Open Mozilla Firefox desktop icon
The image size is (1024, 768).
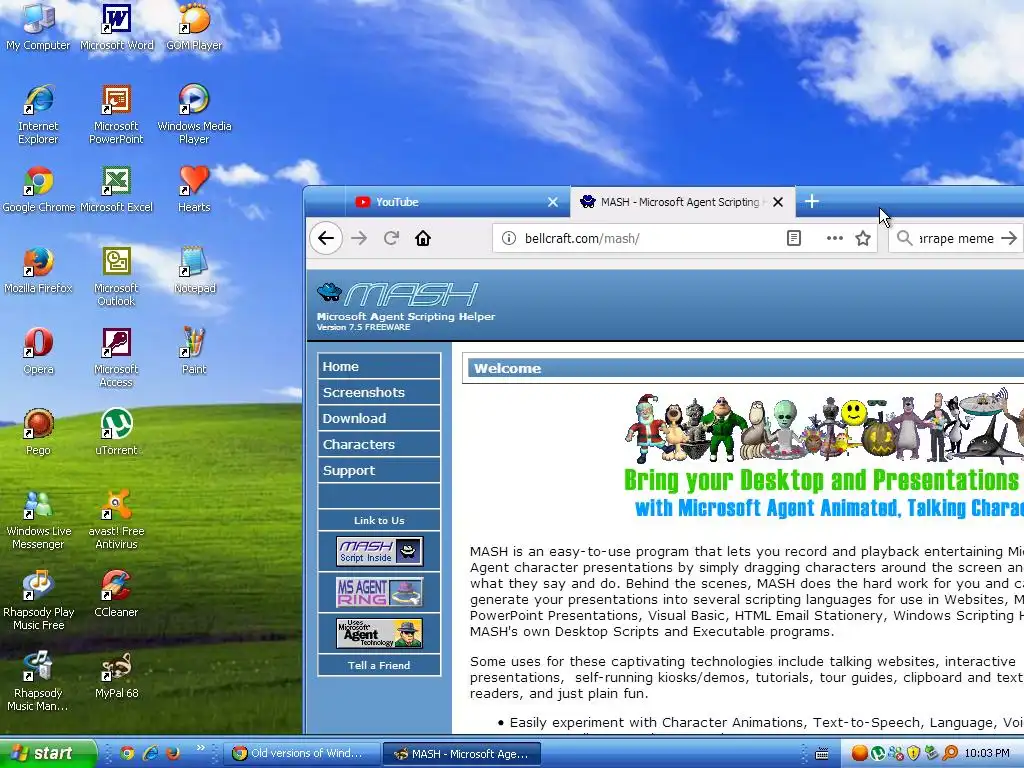point(38,270)
